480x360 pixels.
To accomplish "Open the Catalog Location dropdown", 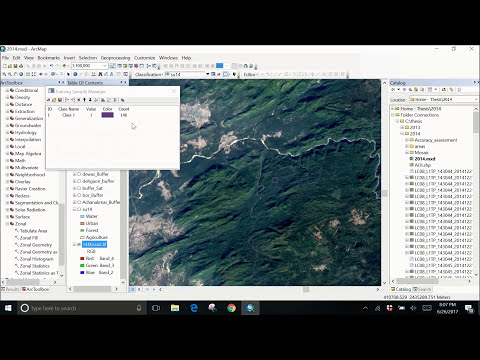I will tap(476, 99).
